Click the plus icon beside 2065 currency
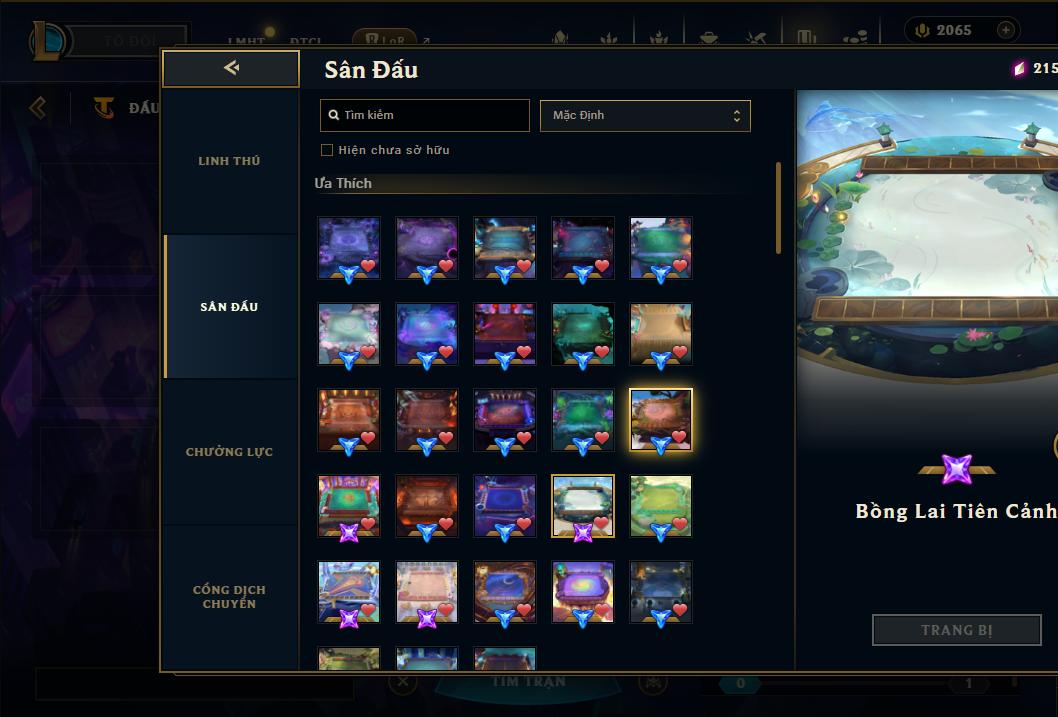This screenshot has width=1058, height=717. point(1005,30)
